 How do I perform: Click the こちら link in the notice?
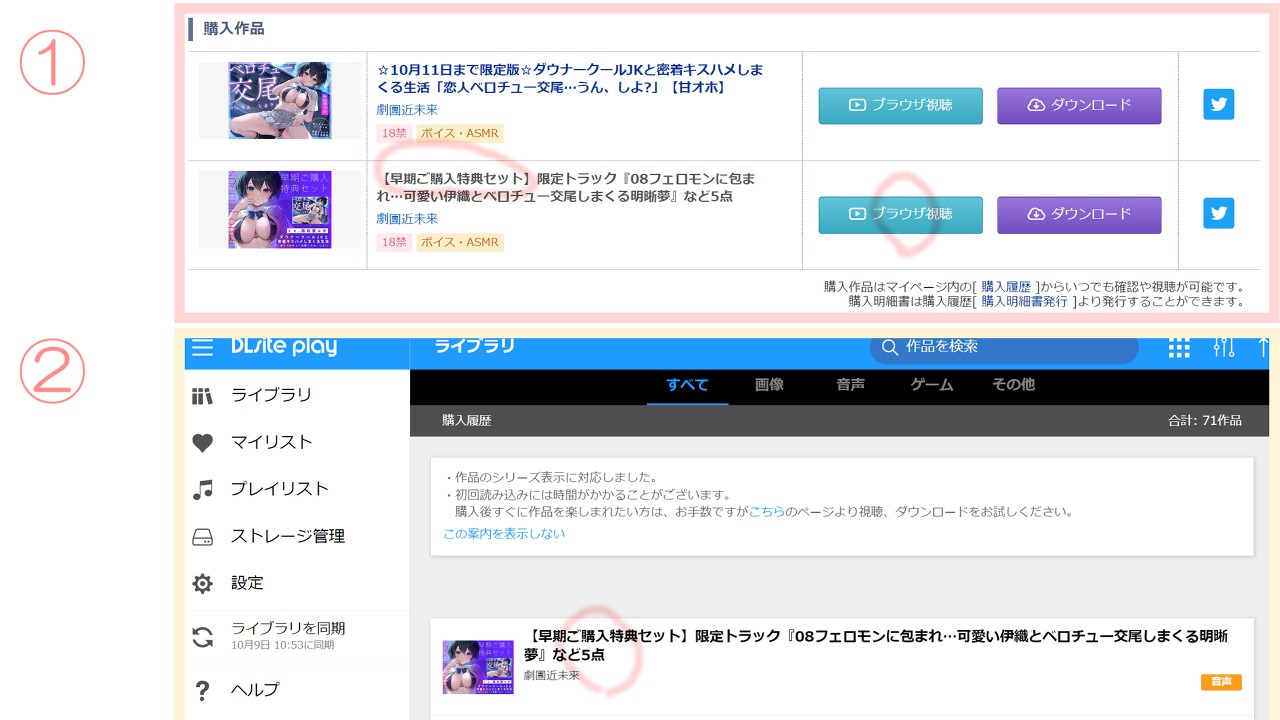766,511
